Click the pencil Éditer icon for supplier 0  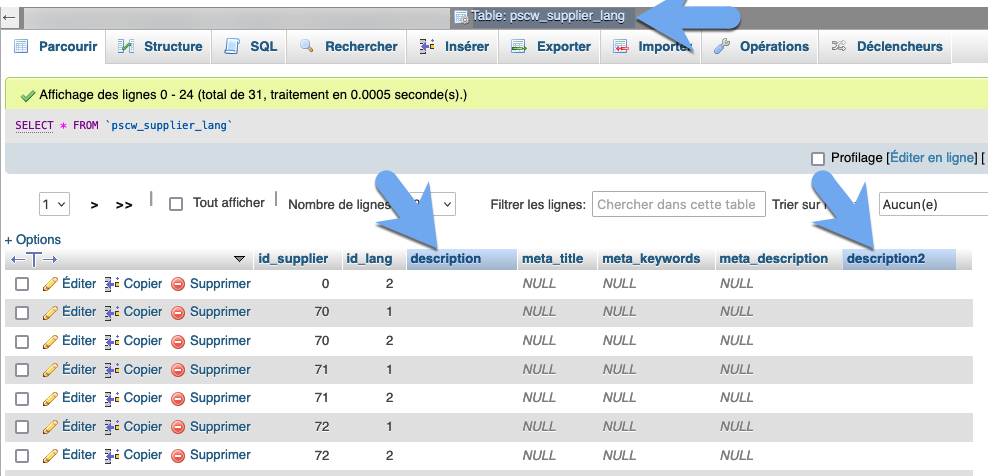coord(50,284)
